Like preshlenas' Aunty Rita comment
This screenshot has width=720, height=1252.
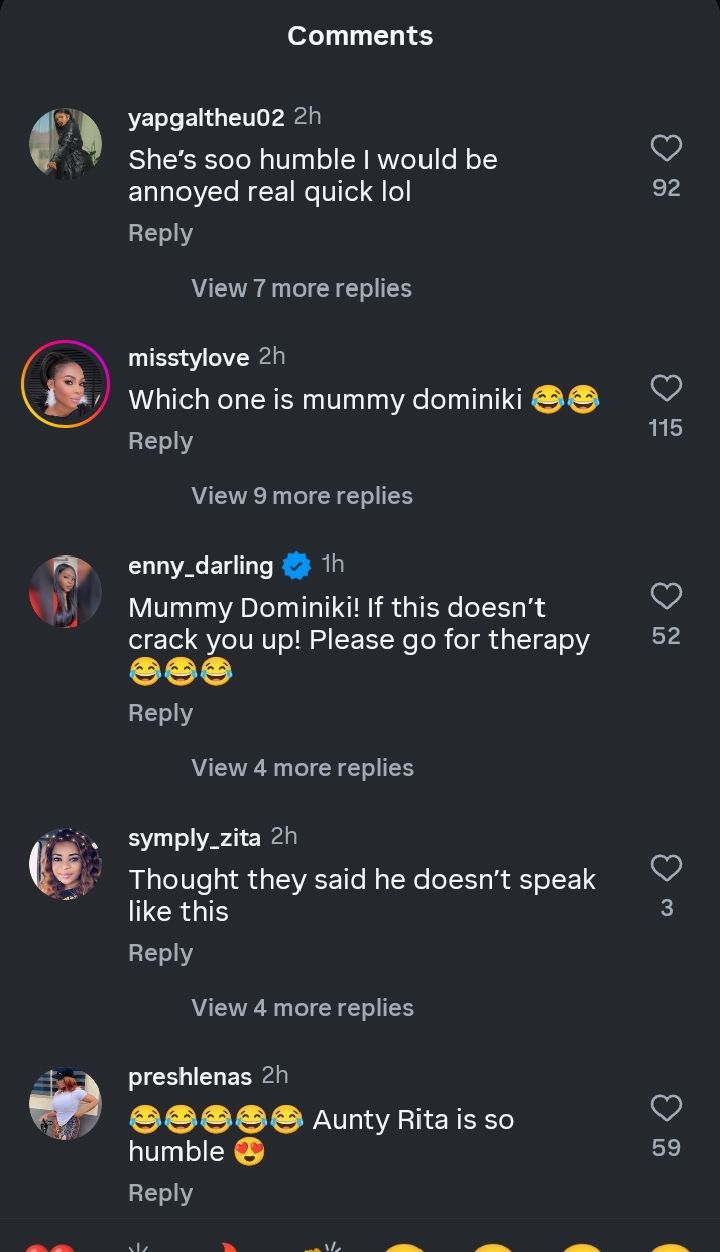(x=666, y=1108)
